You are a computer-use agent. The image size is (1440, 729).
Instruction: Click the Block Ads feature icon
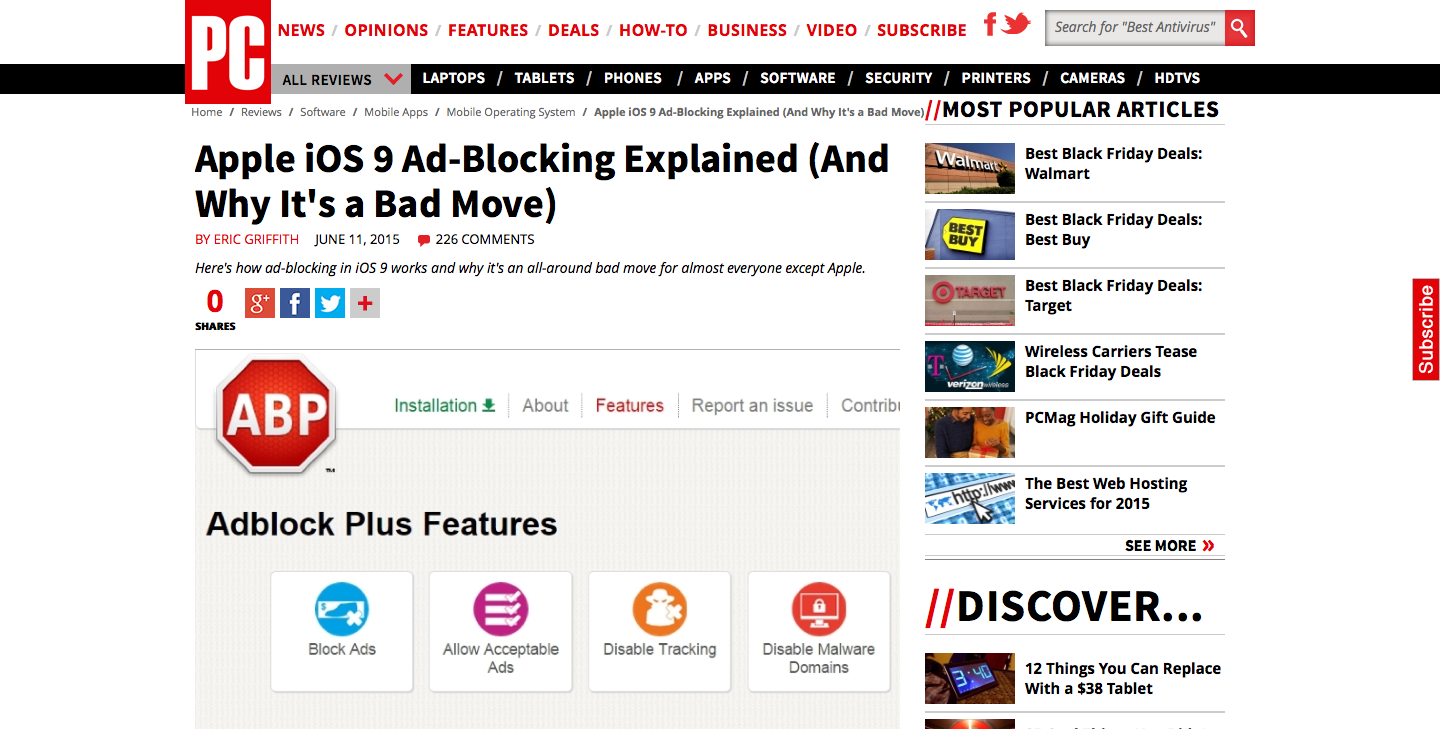(x=342, y=609)
